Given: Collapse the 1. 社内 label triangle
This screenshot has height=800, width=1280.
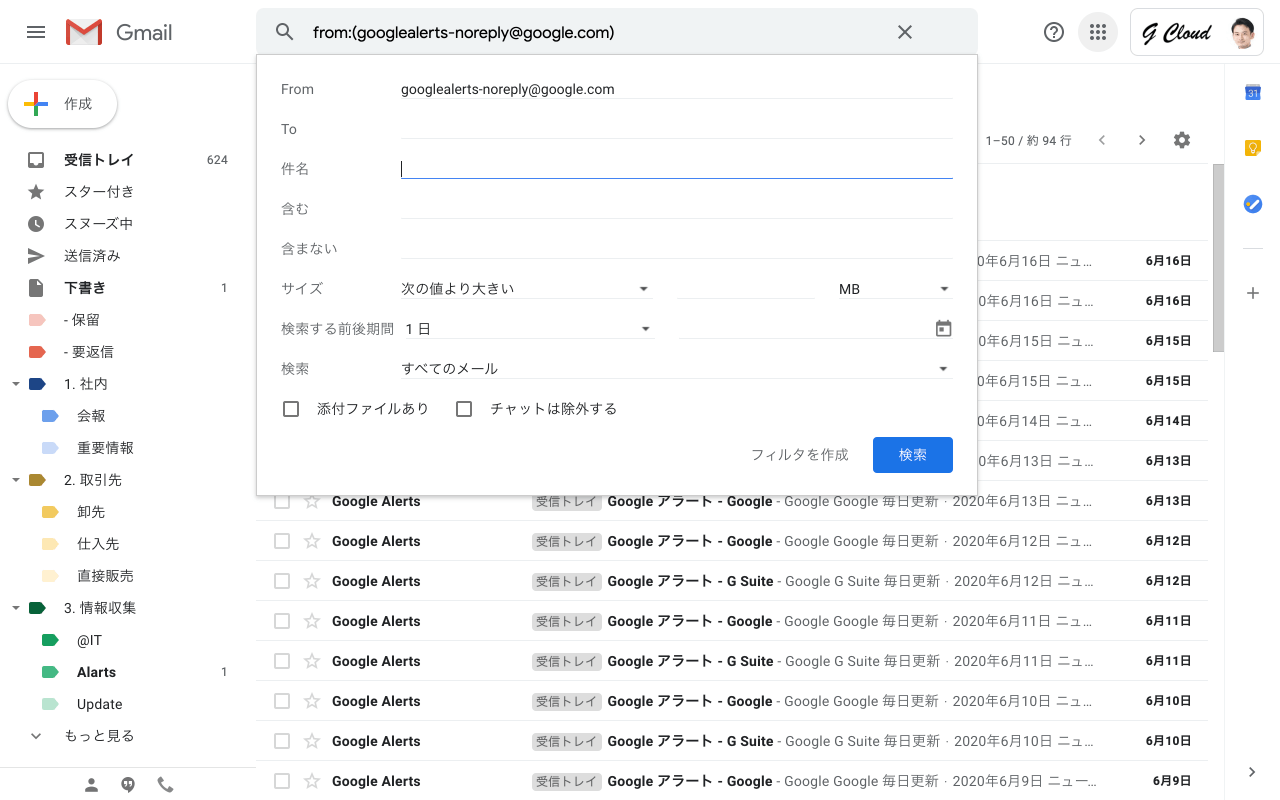Looking at the screenshot, I should pyautogui.click(x=15, y=384).
